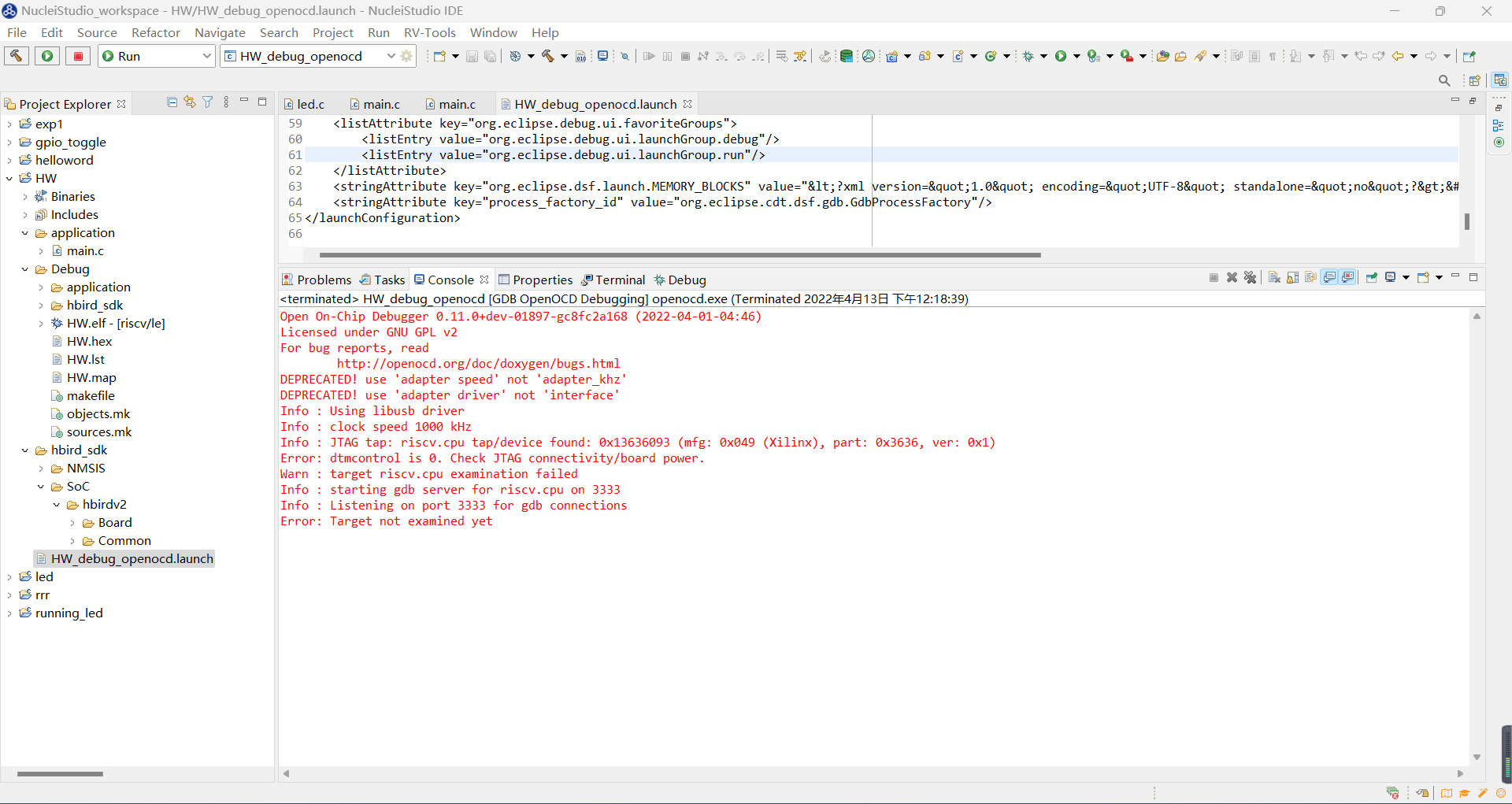Click the hammer Build icon at far left
1512x804 pixels.
17,56
